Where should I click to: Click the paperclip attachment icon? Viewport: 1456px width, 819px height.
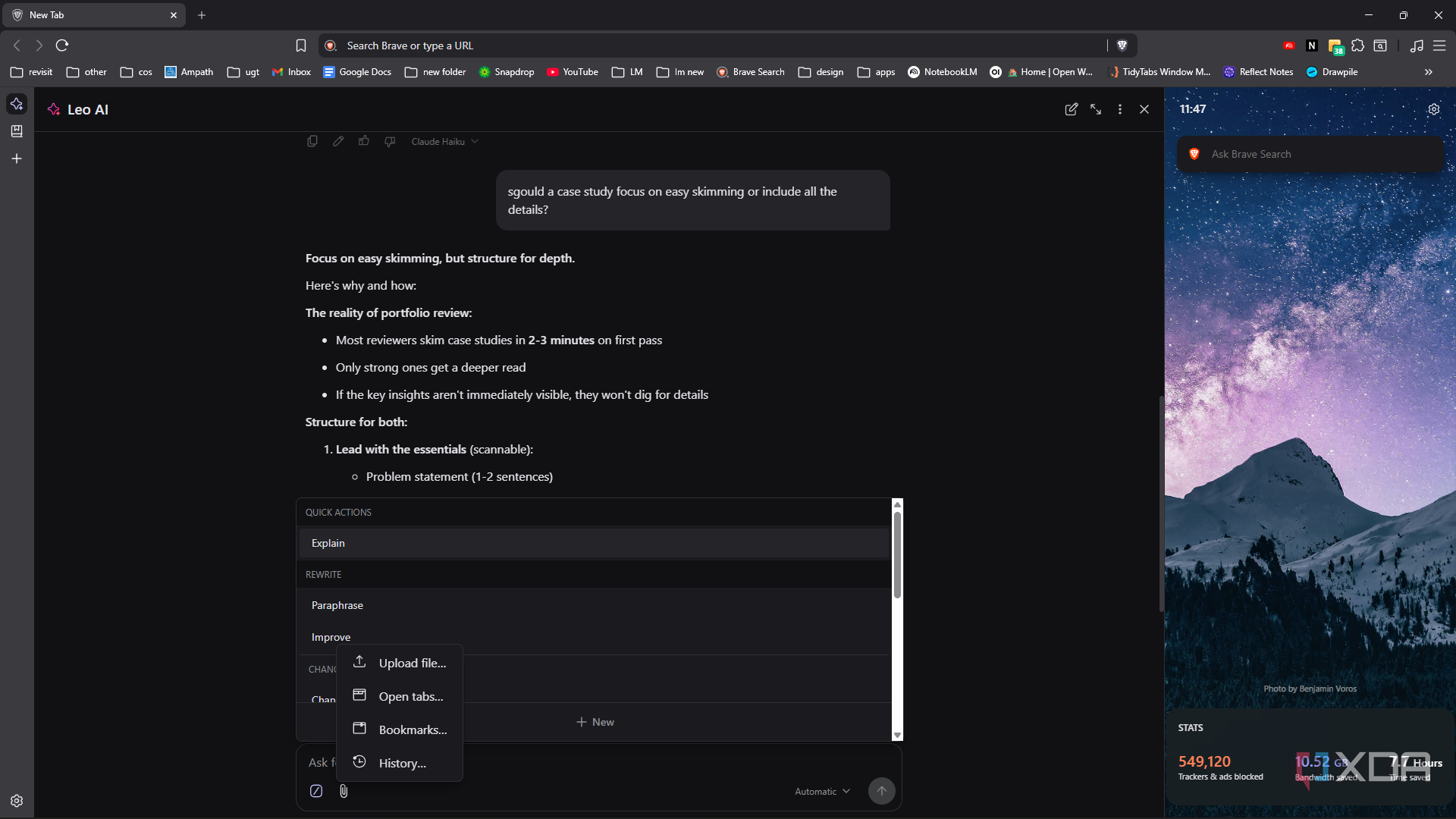tap(344, 791)
